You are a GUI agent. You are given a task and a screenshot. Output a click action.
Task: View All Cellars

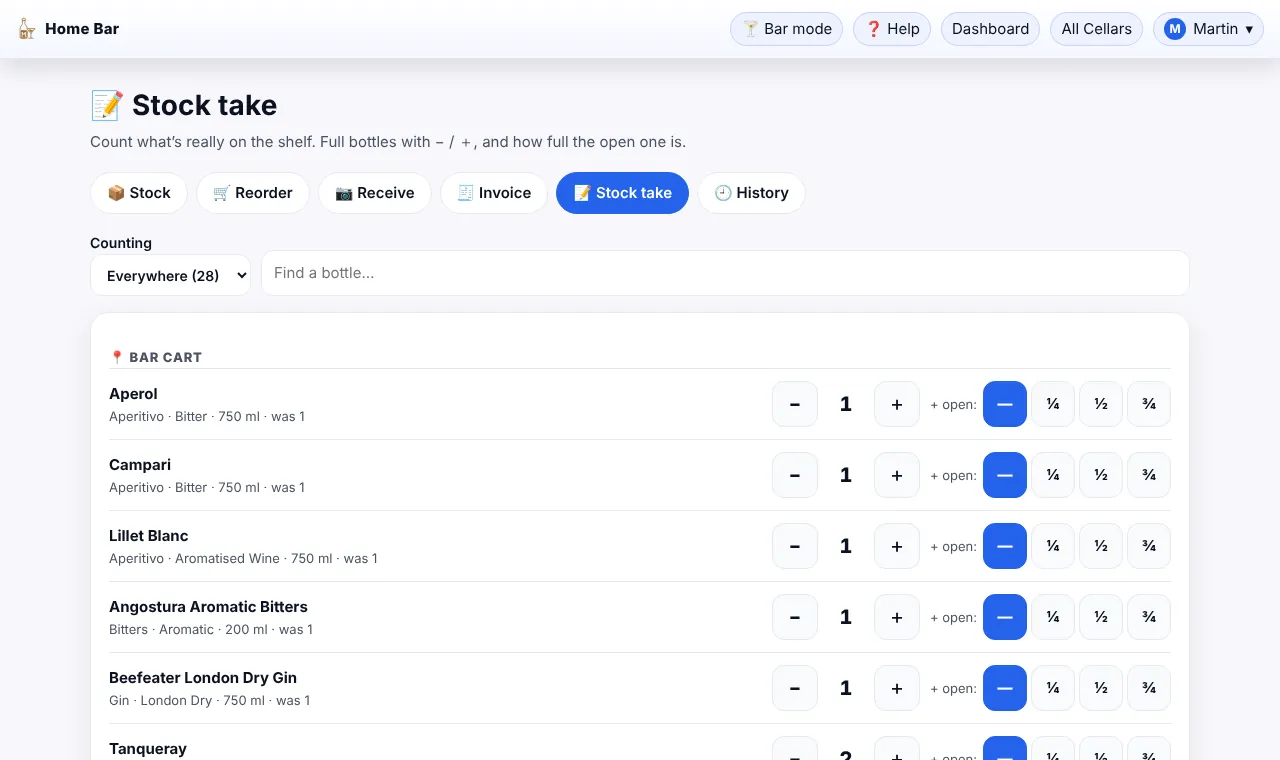point(1096,29)
